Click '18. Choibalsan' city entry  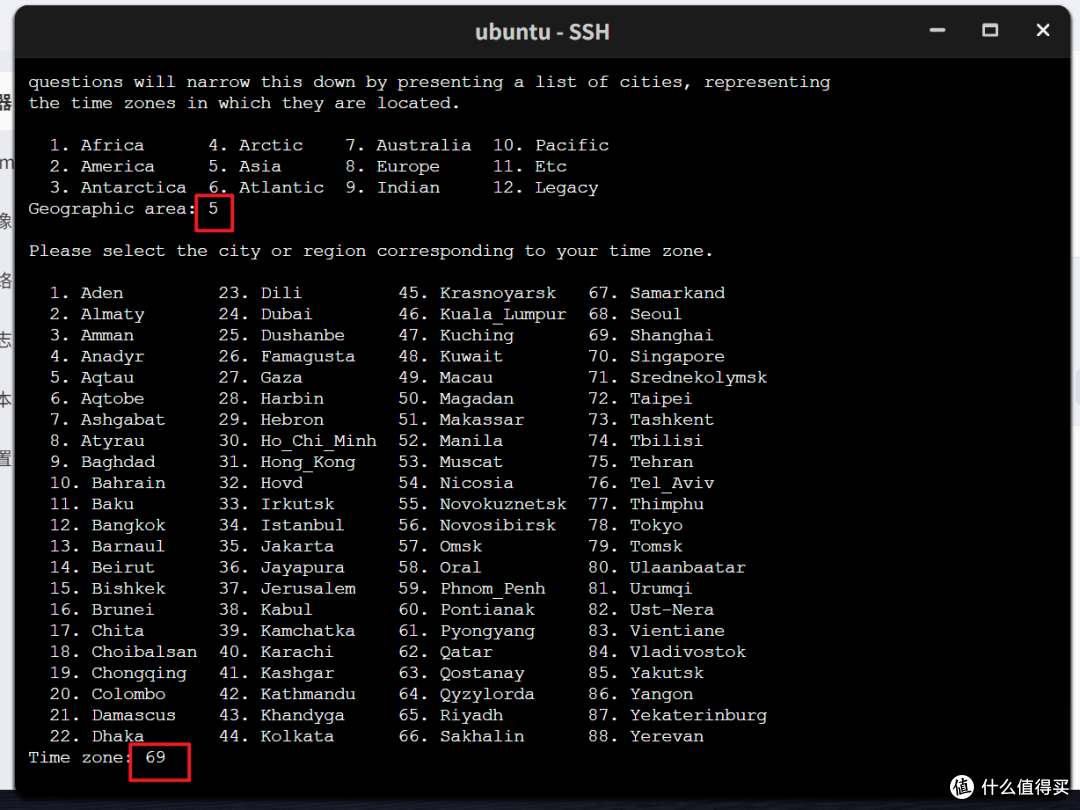(x=123, y=652)
